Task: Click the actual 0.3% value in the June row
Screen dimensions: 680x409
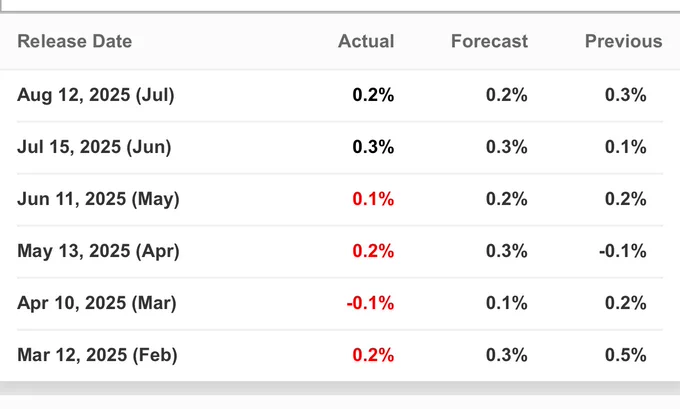Action: (x=373, y=147)
